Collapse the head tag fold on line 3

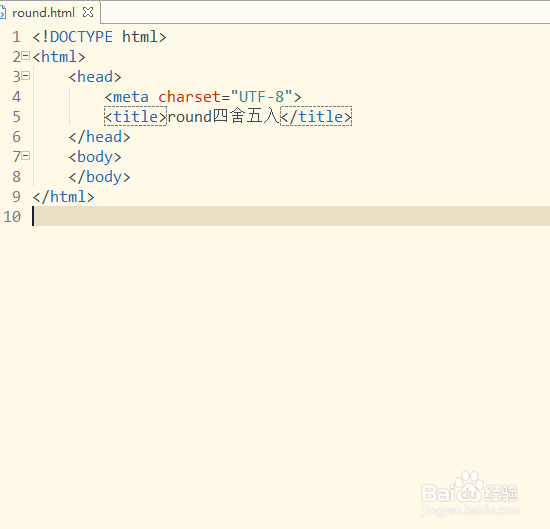pyautogui.click(x=26, y=75)
